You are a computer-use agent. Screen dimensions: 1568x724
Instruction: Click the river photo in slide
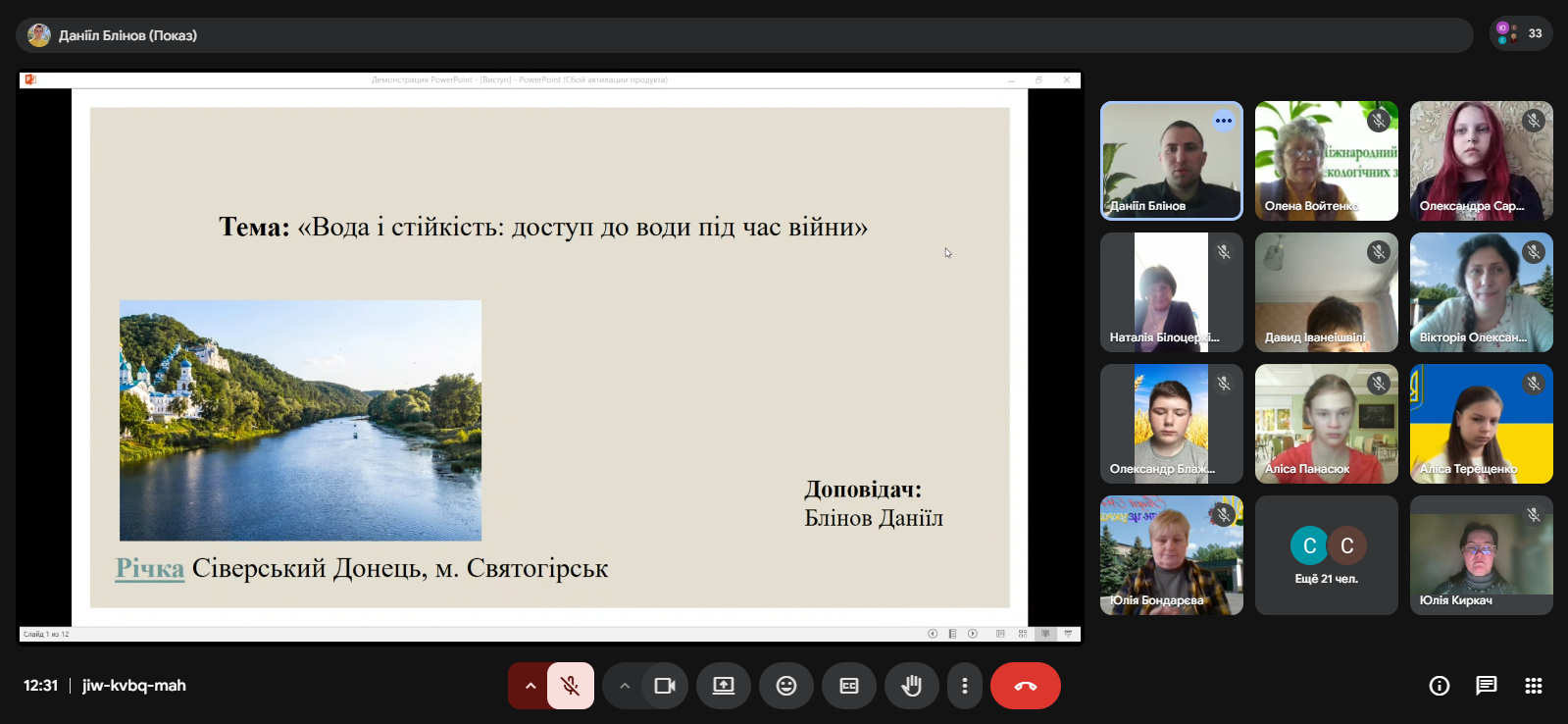click(300, 420)
